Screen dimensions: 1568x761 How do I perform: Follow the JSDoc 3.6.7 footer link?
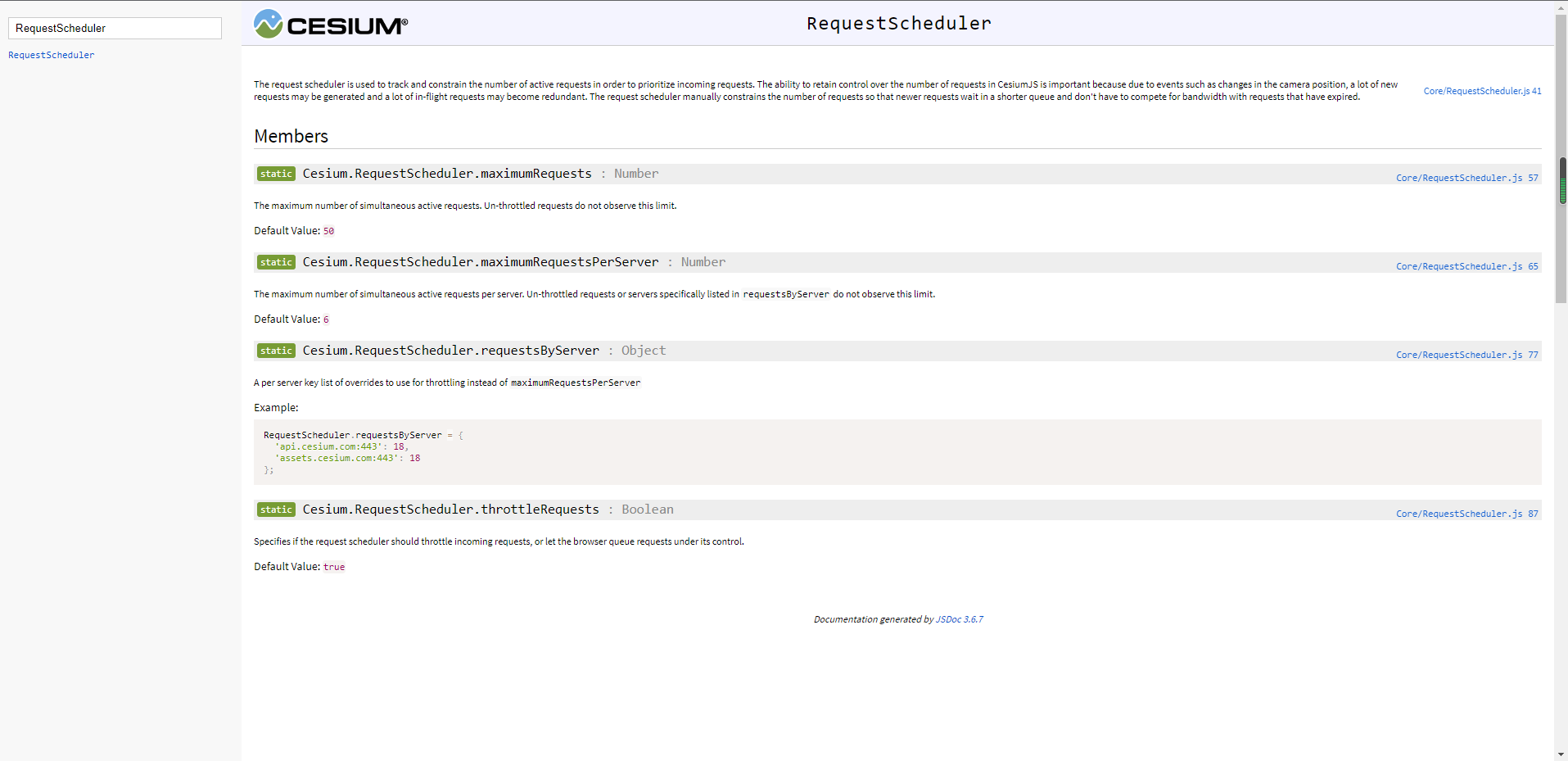[x=959, y=619]
